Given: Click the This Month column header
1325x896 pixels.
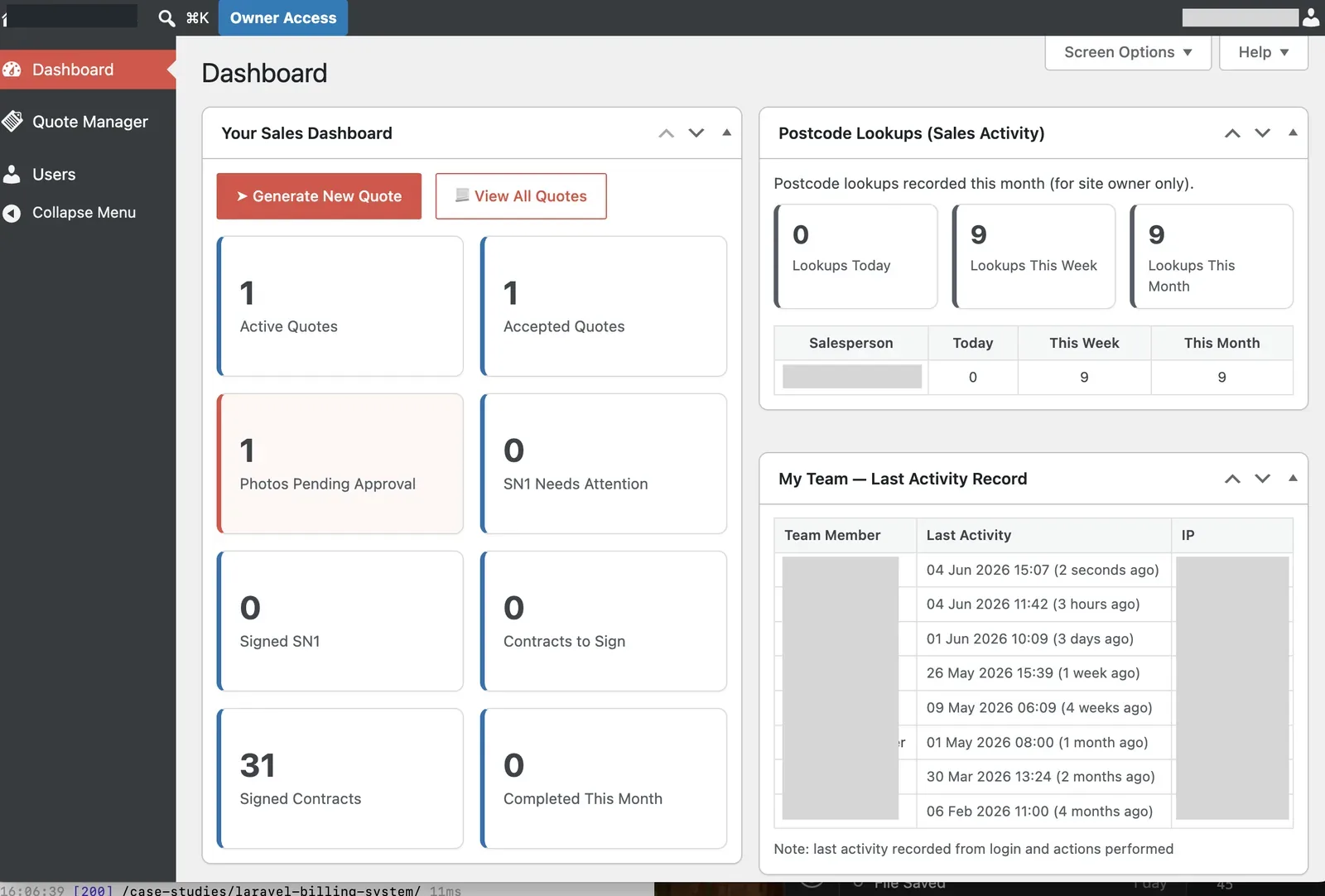Looking at the screenshot, I should pyautogui.click(x=1222, y=343).
